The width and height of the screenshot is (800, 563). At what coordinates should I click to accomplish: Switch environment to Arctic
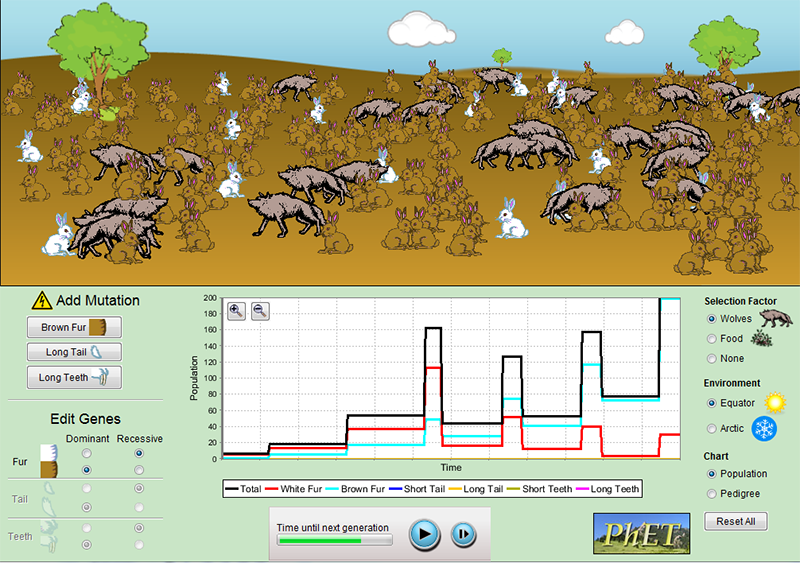click(711, 428)
